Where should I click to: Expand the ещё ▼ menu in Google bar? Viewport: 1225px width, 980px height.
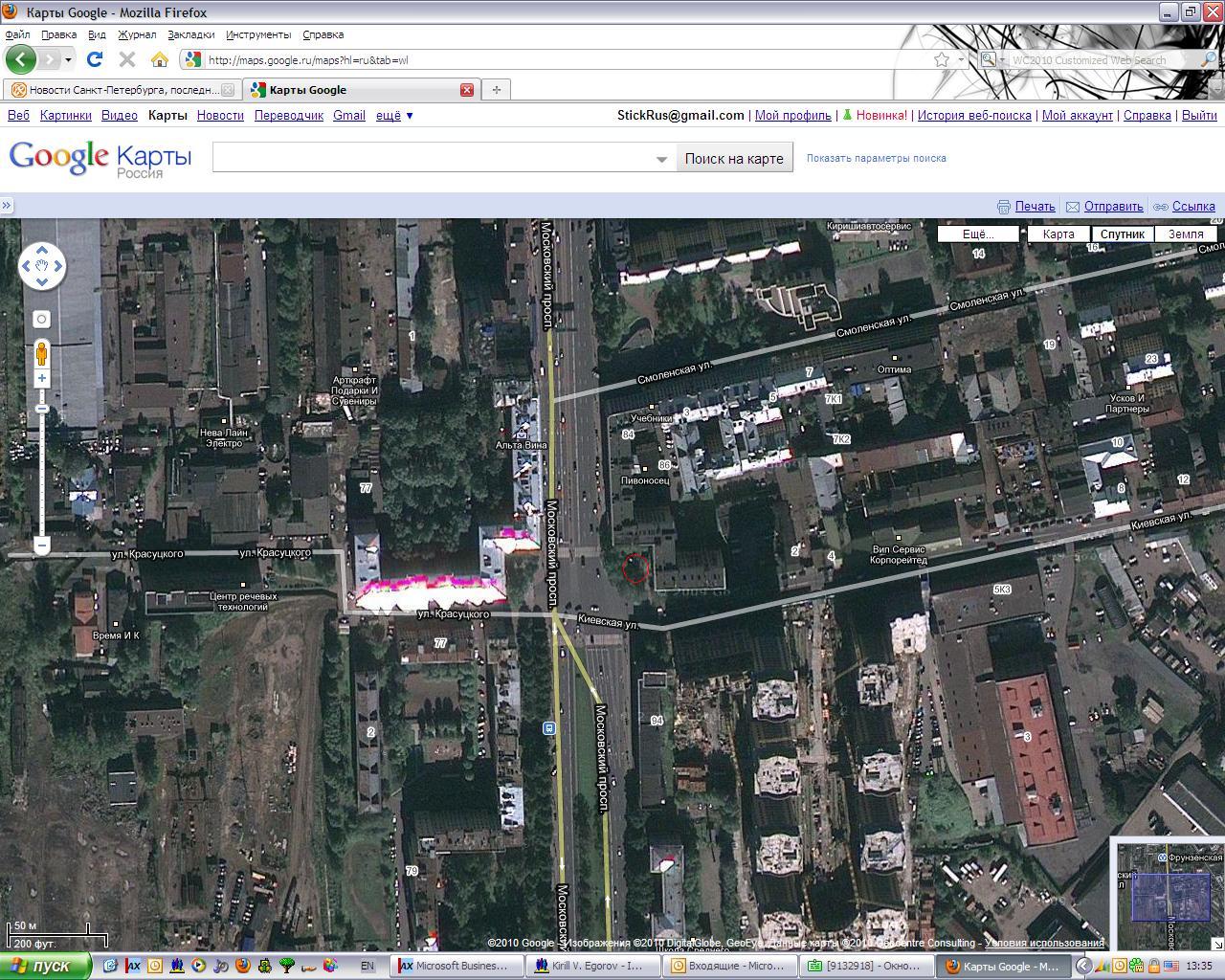pos(394,115)
